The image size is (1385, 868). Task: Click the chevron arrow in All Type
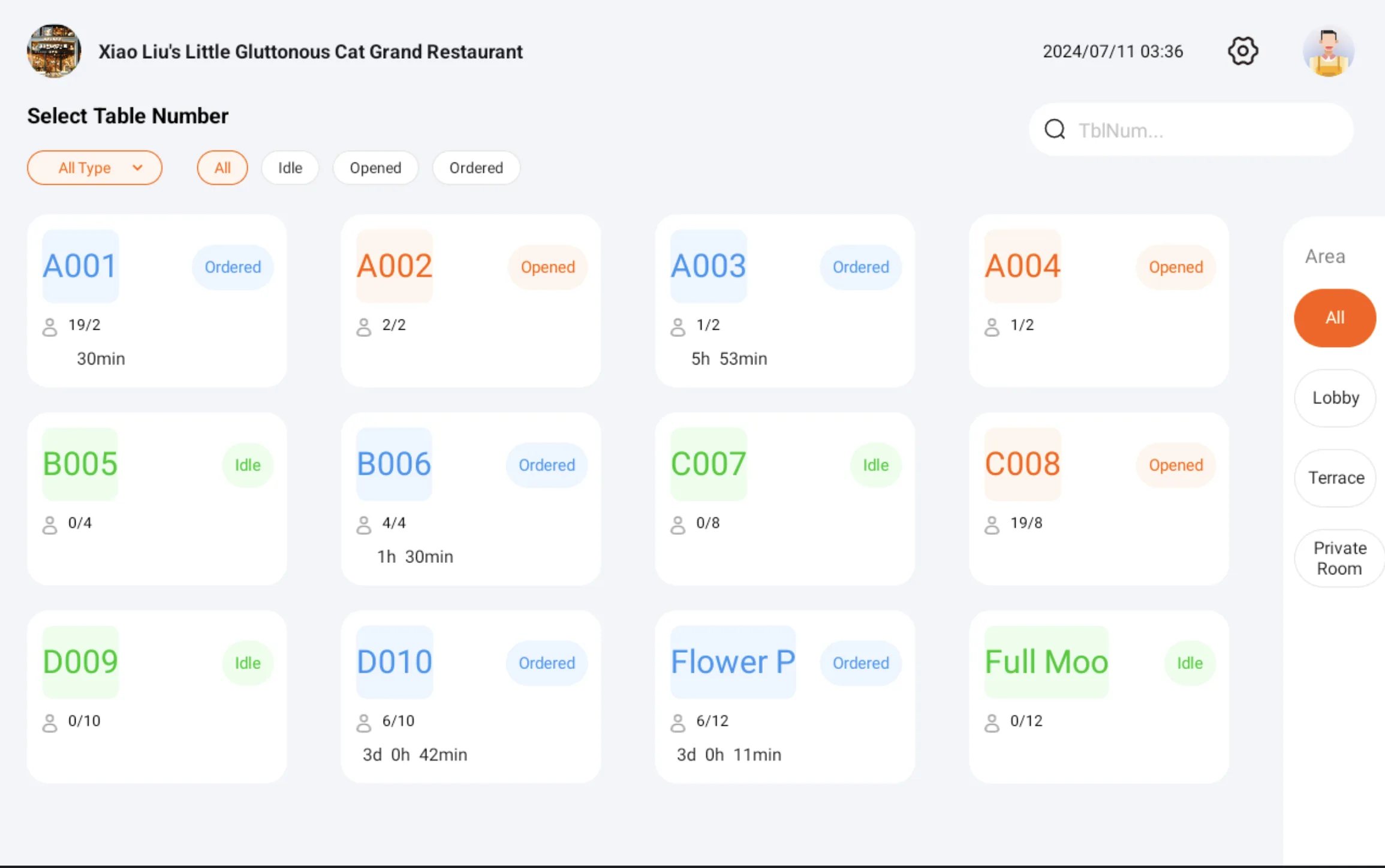coord(137,168)
